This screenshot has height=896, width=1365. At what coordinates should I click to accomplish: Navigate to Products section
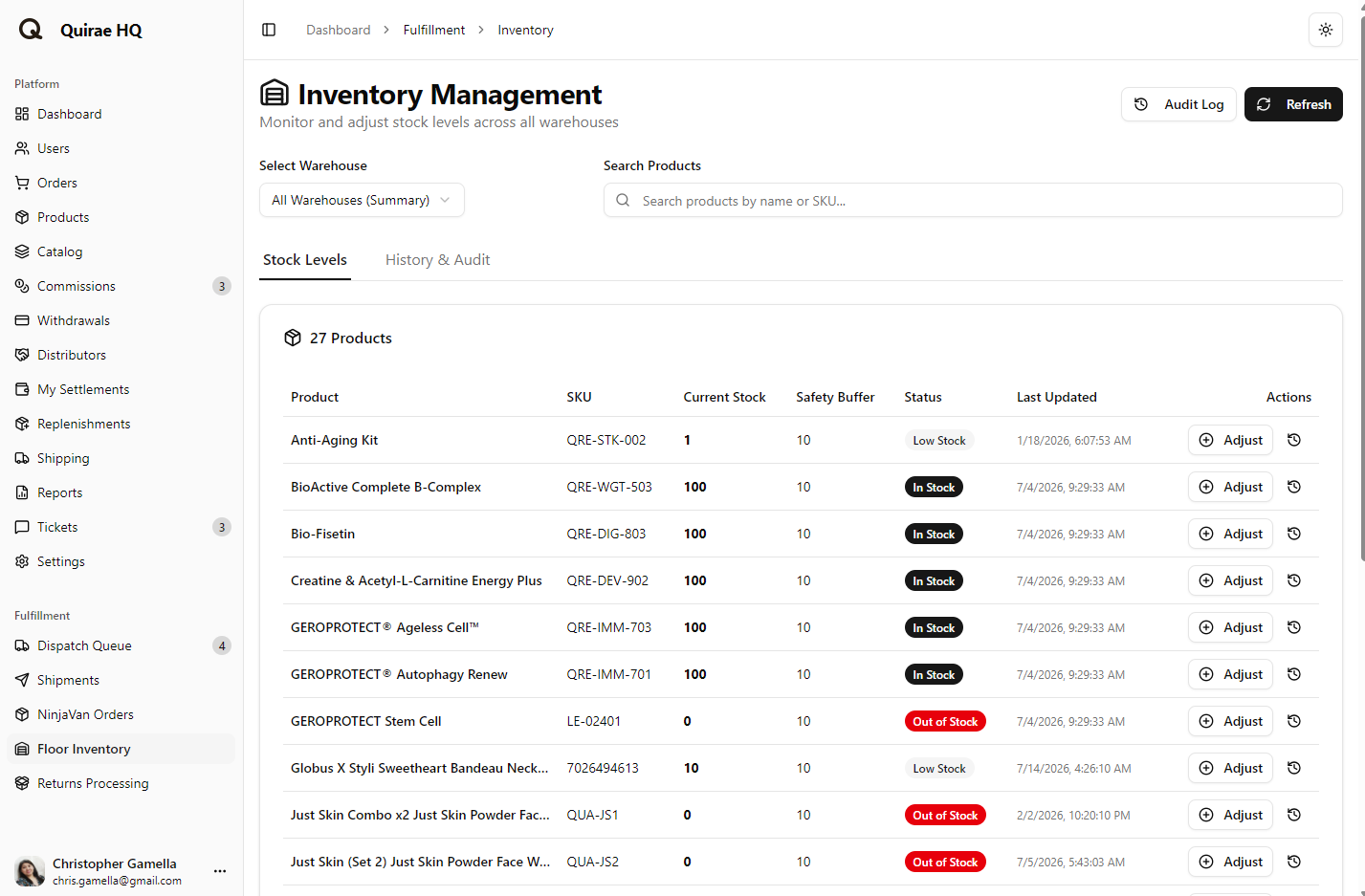pos(121,217)
